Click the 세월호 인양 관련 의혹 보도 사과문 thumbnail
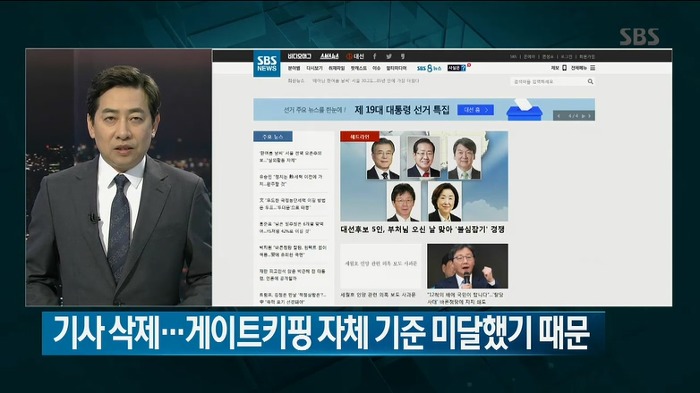The image size is (700, 393). pyautogui.click(x=381, y=266)
